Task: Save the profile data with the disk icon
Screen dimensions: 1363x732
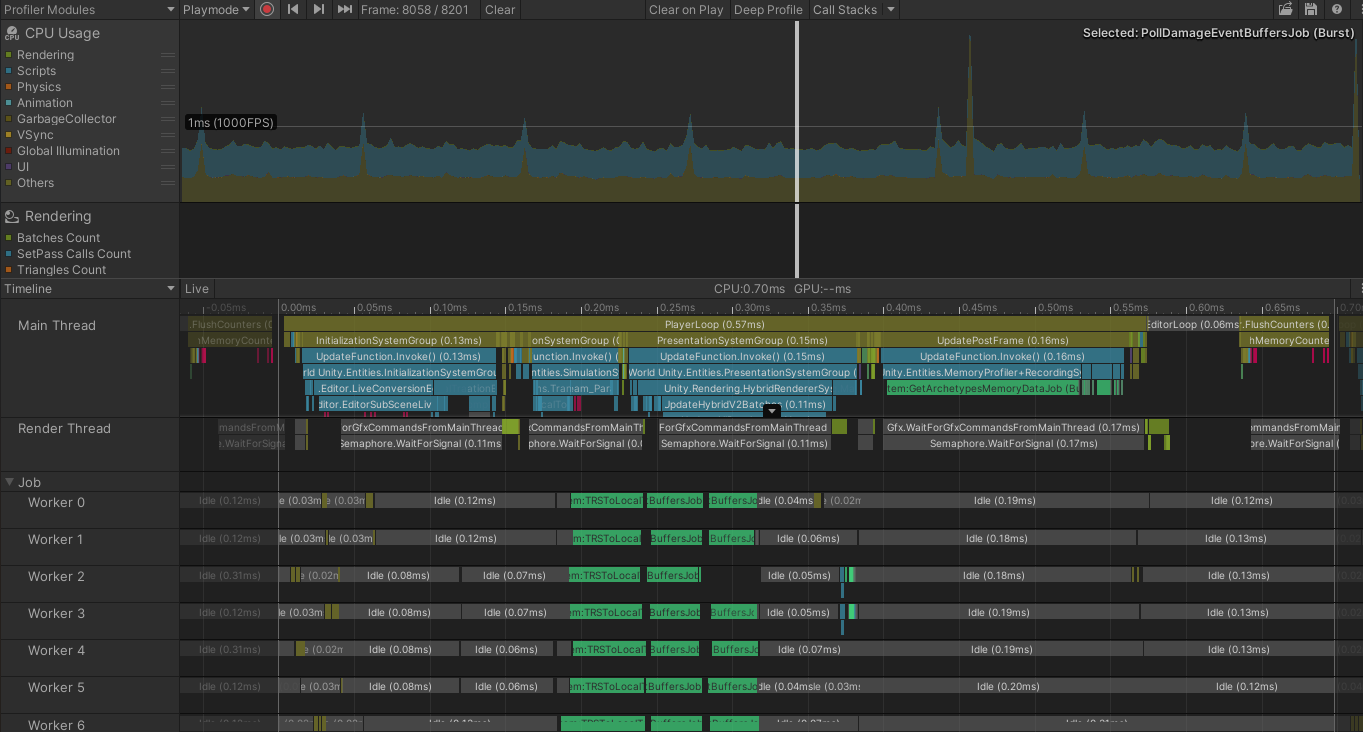Action: pos(1311,9)
